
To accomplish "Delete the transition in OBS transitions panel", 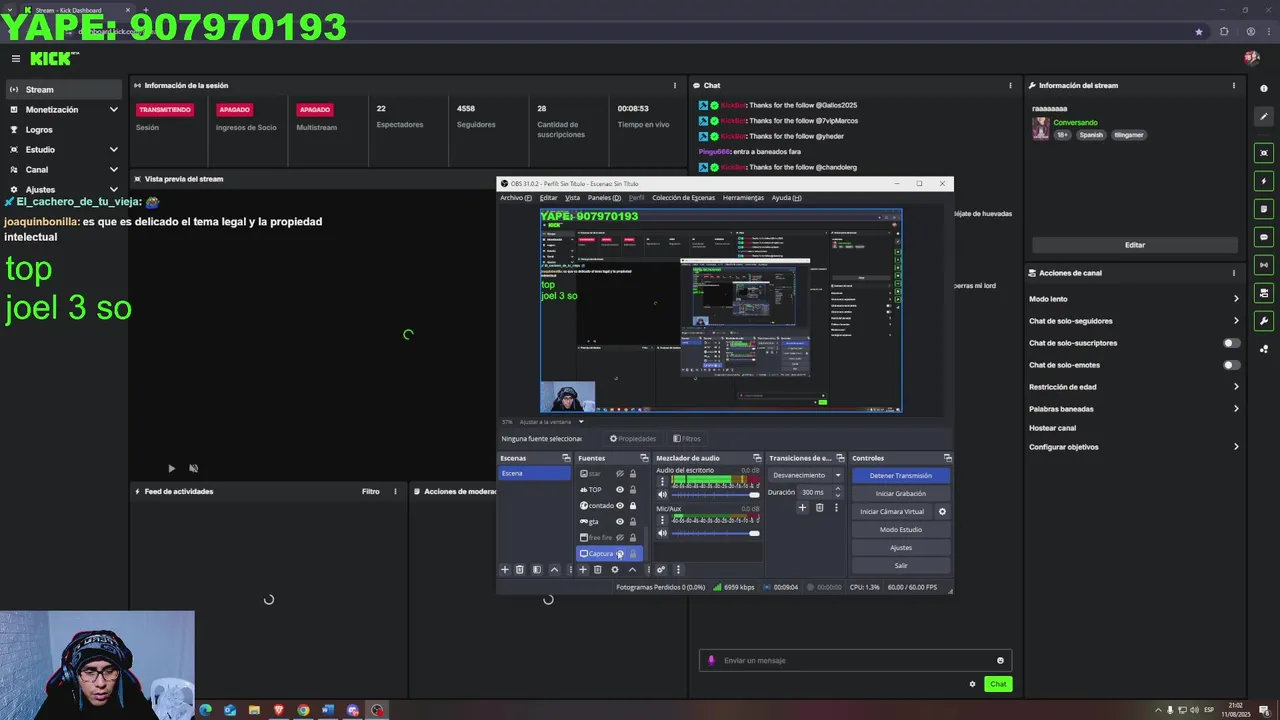I will coord(819,508).
